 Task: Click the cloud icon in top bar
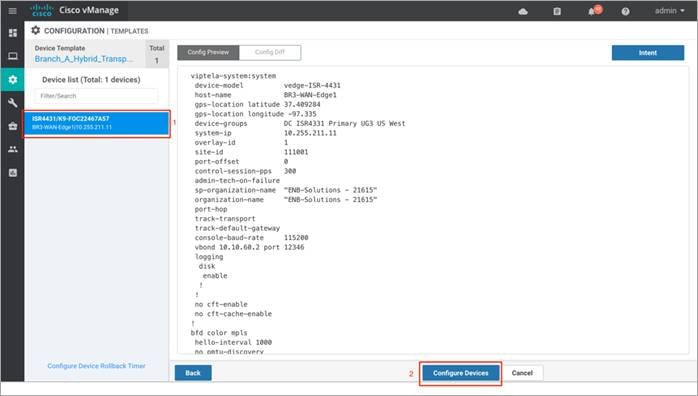click(x=523, y=11)
